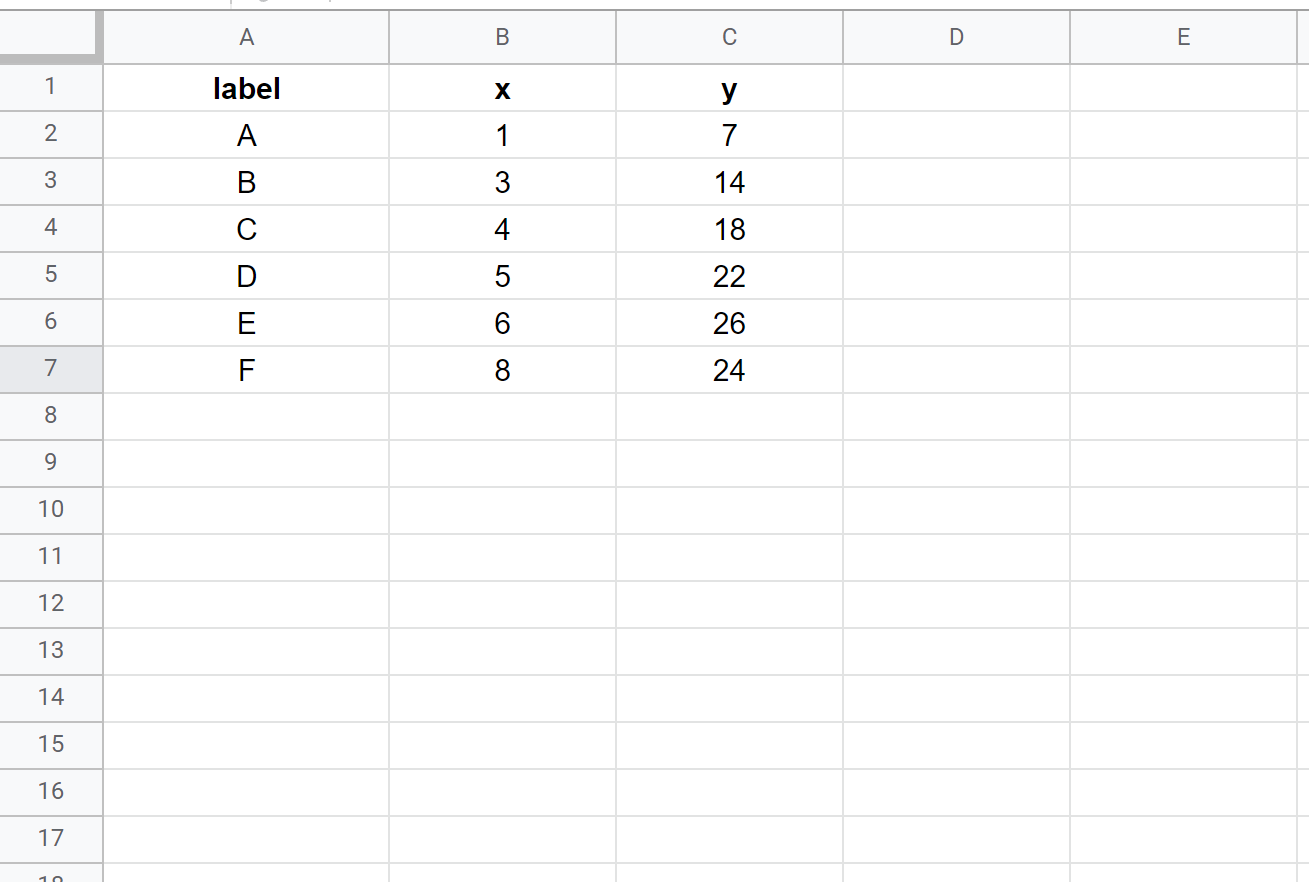Click the cell containing label "D"
This screenshot has width=1309, height=882.
tap(246, 276)
